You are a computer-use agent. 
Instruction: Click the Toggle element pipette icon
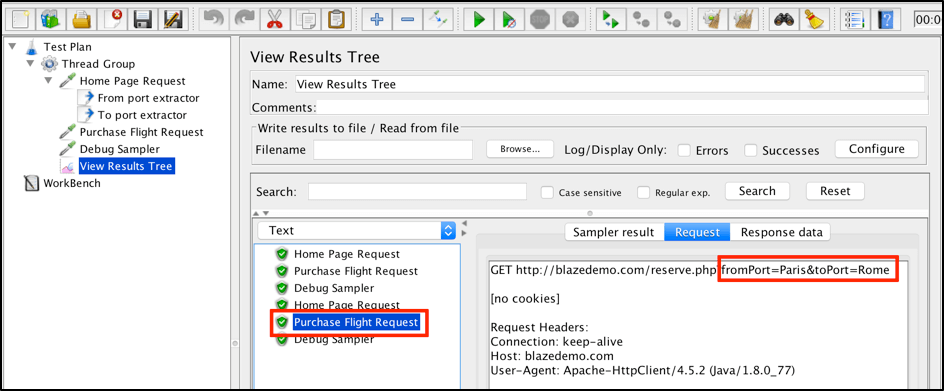438,19
